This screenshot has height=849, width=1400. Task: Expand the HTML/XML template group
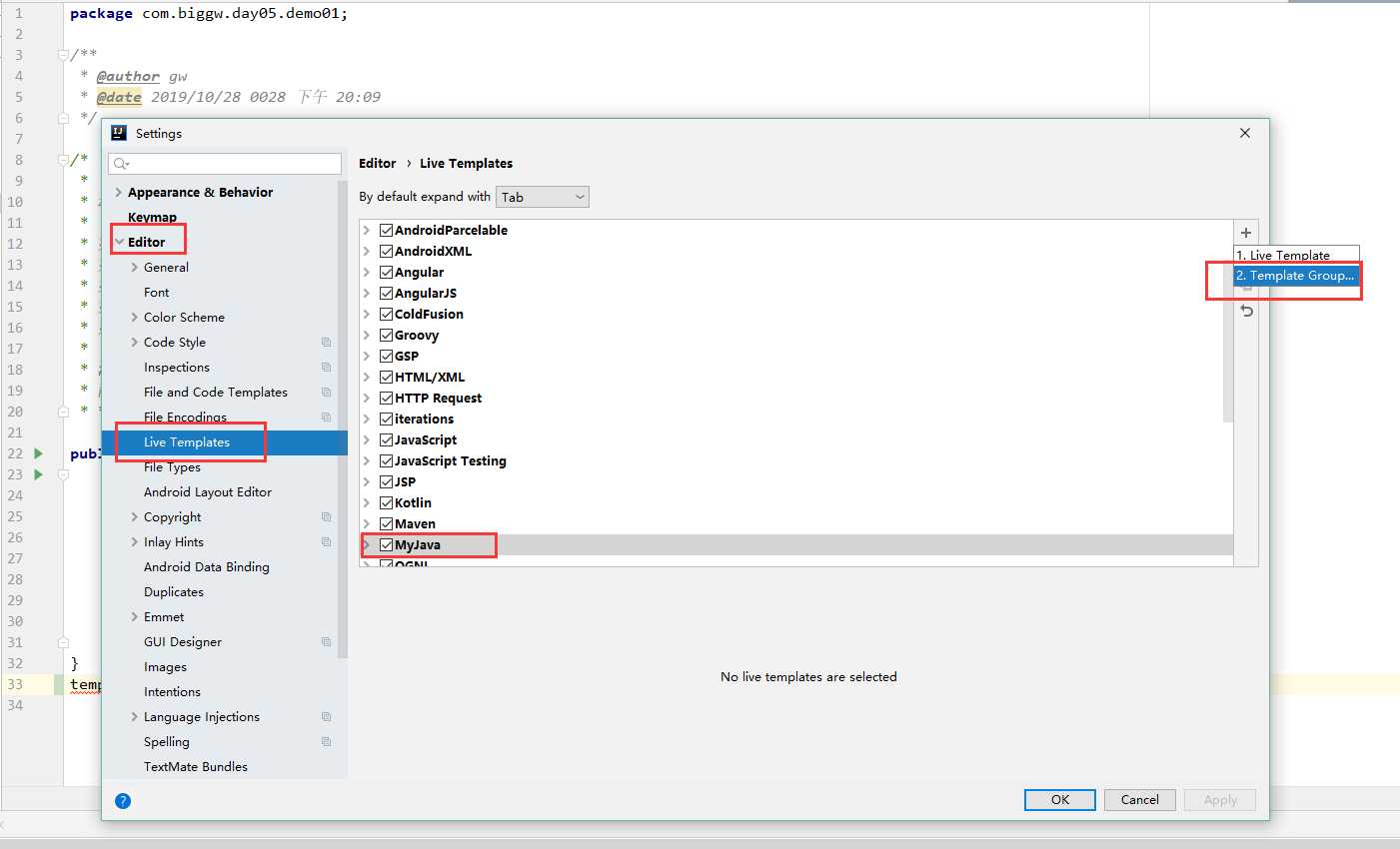pyautogui.click(x=367, y=377)
